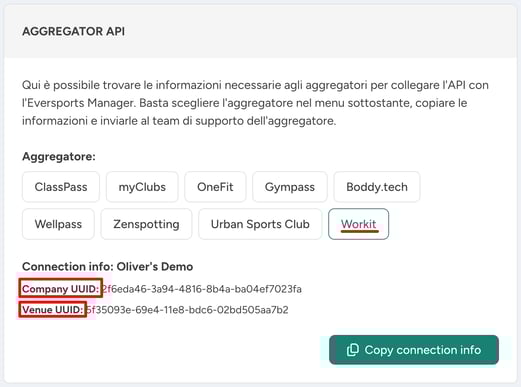Viewport: 521px width, 387px height.
Task: Click the Company UUID label
Action: tap(60, 289)
